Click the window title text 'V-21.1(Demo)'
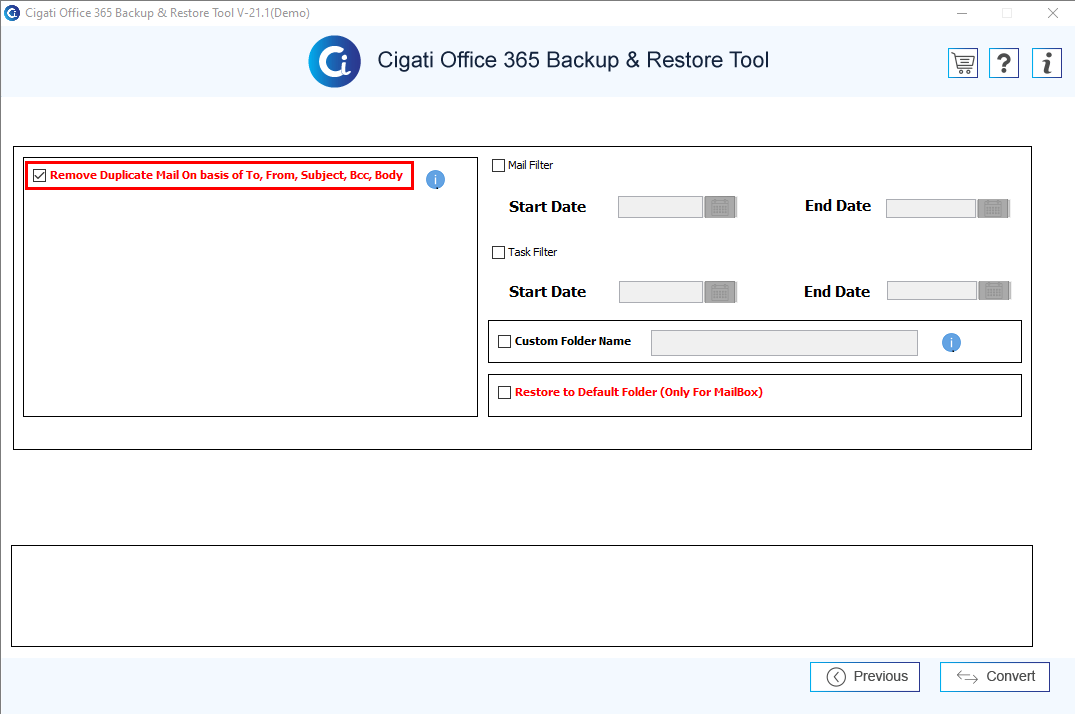1075x714 pixels. (274, 13)
